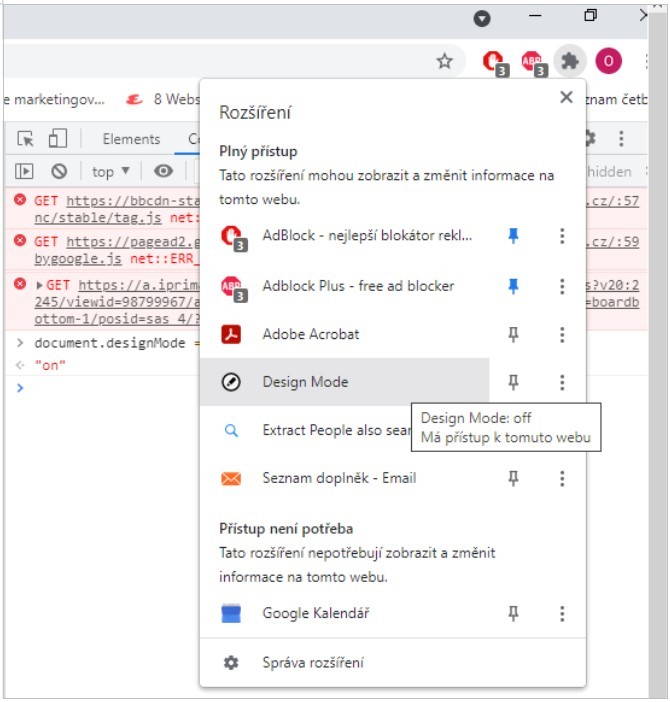Click the AdBlock toolbar icon
670x702 pixels.
[x=494, y=62]
